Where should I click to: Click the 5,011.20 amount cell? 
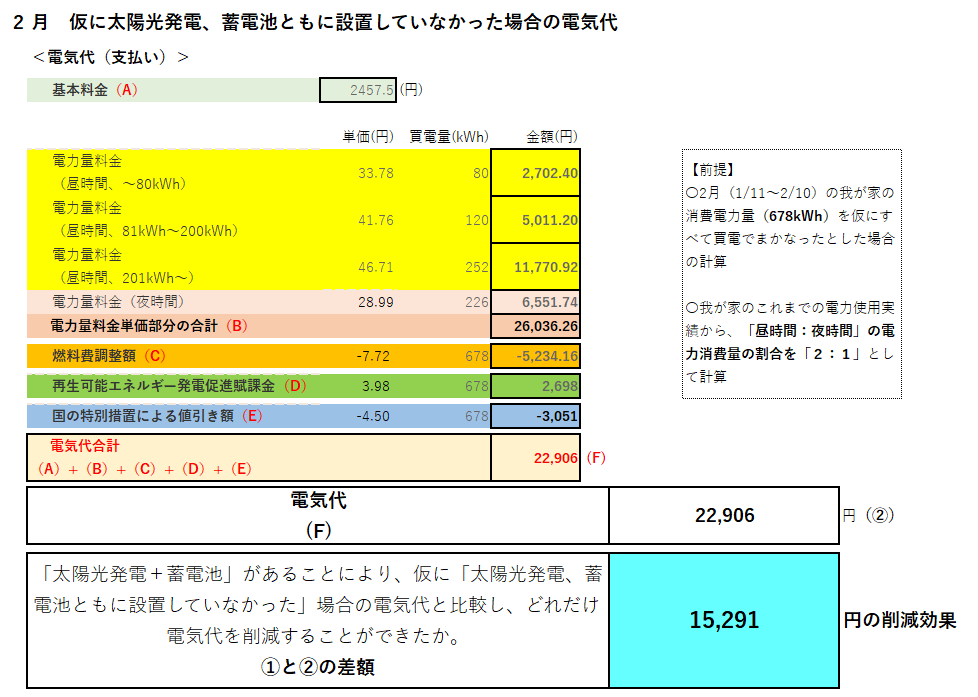coord(535,220)
